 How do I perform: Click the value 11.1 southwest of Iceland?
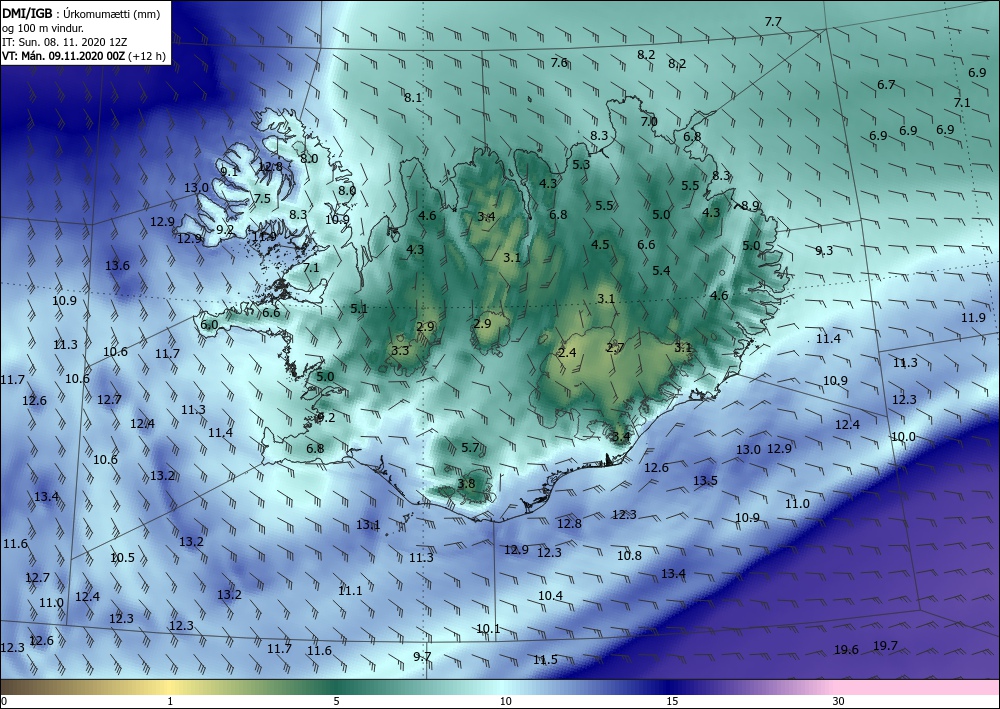pos(350,590)
